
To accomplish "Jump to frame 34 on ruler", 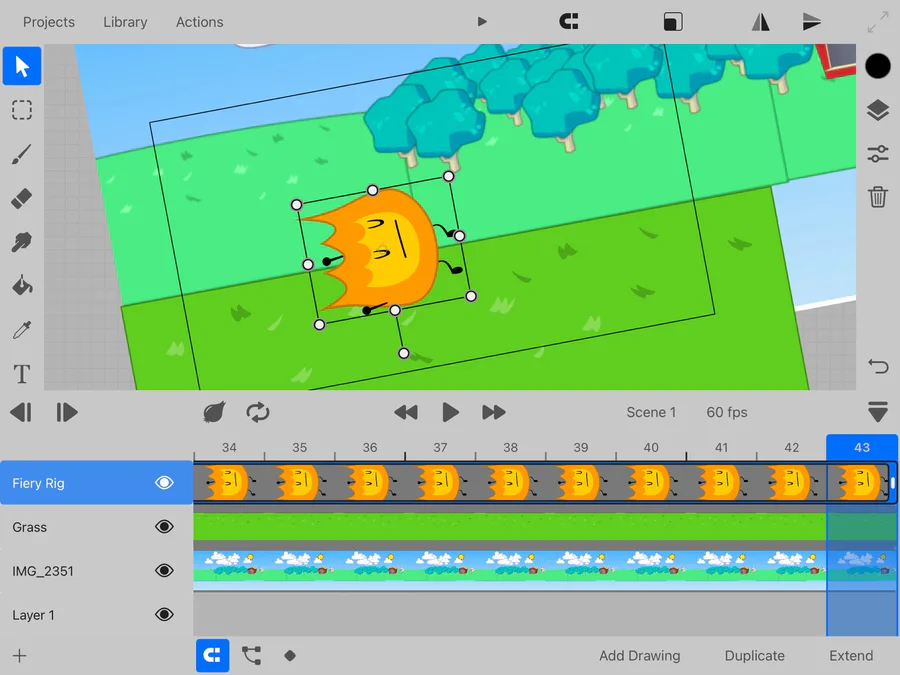I will [x=229, y=447].
